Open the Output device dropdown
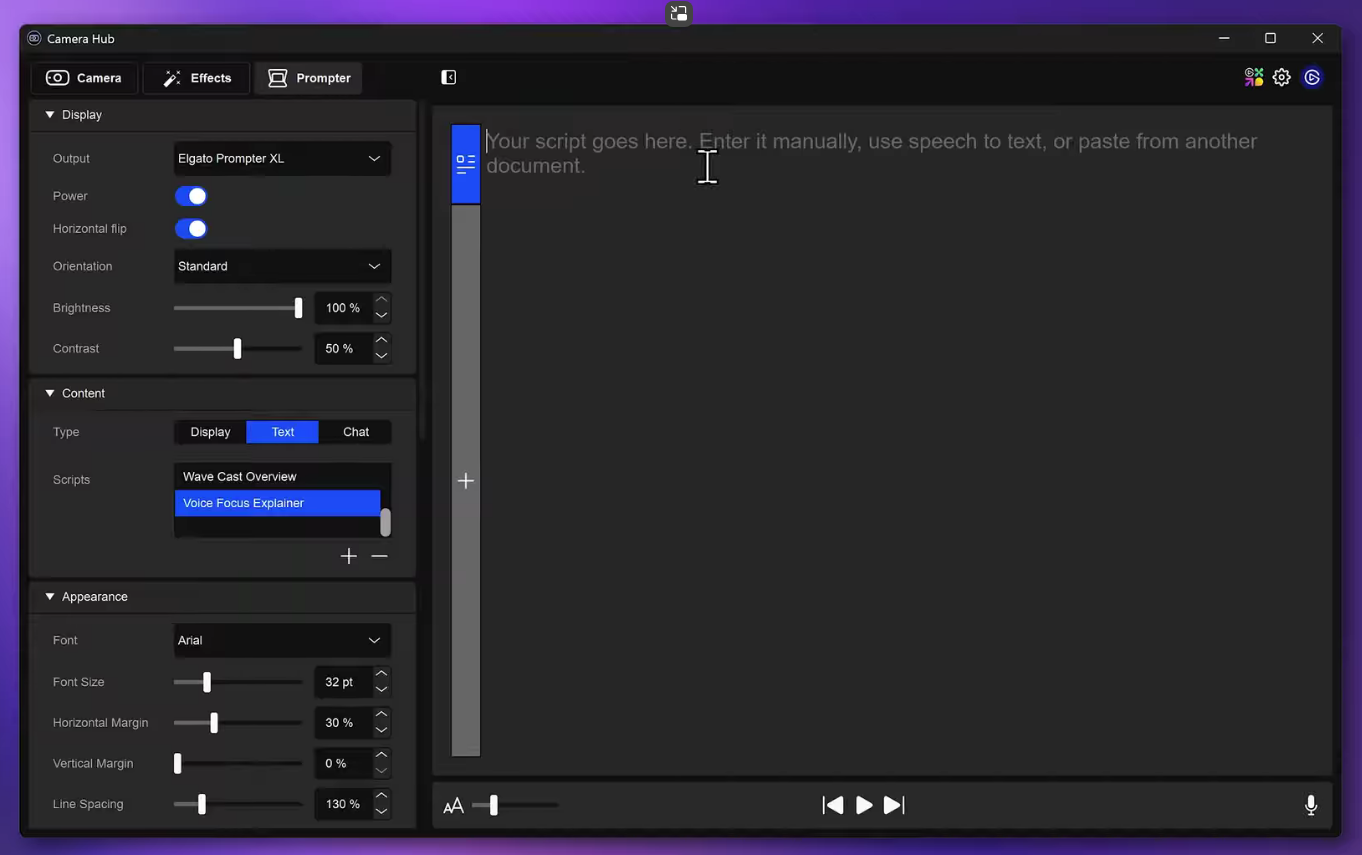1362x855 pixels. [281, 159]
